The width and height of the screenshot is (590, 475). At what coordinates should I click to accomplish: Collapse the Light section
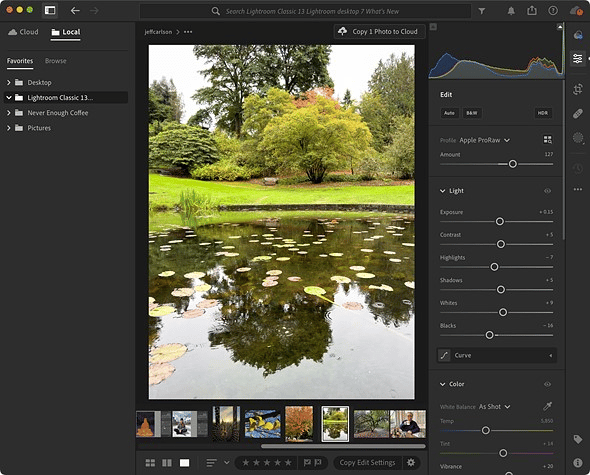pyautogui.click(x=442, y=191)
